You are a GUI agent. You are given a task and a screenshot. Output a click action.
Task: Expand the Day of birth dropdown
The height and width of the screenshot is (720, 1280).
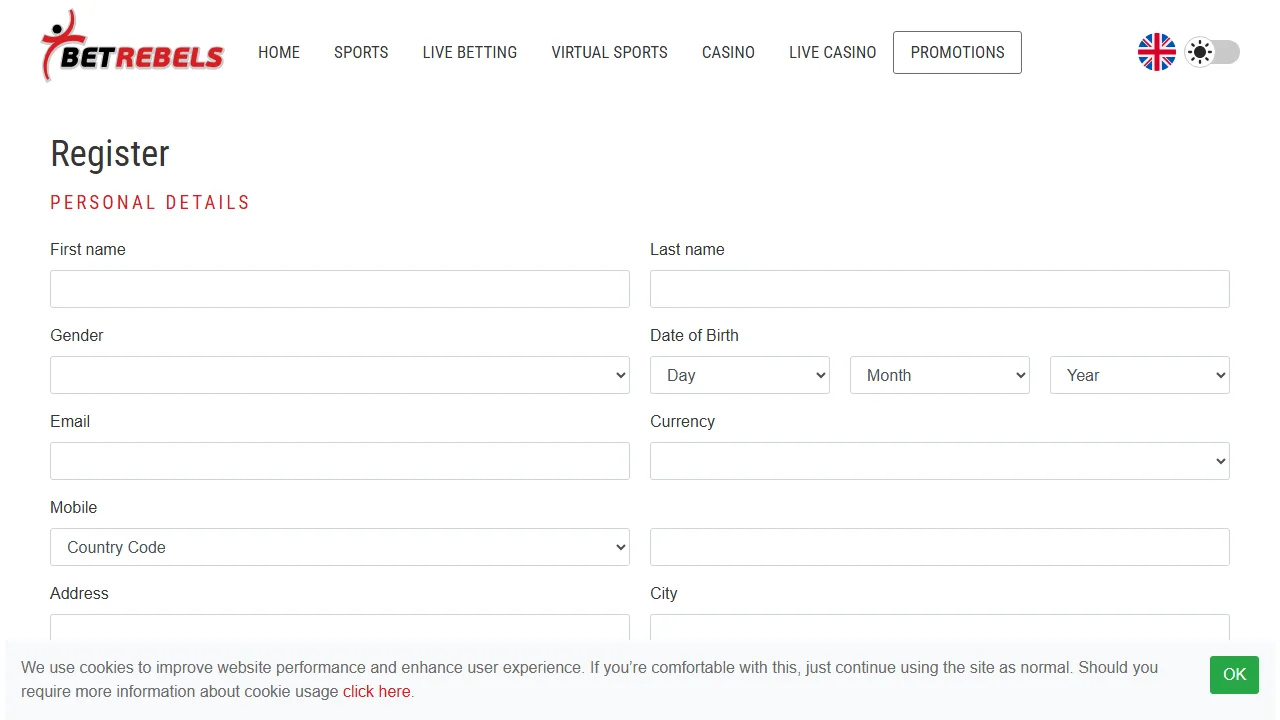740,375
